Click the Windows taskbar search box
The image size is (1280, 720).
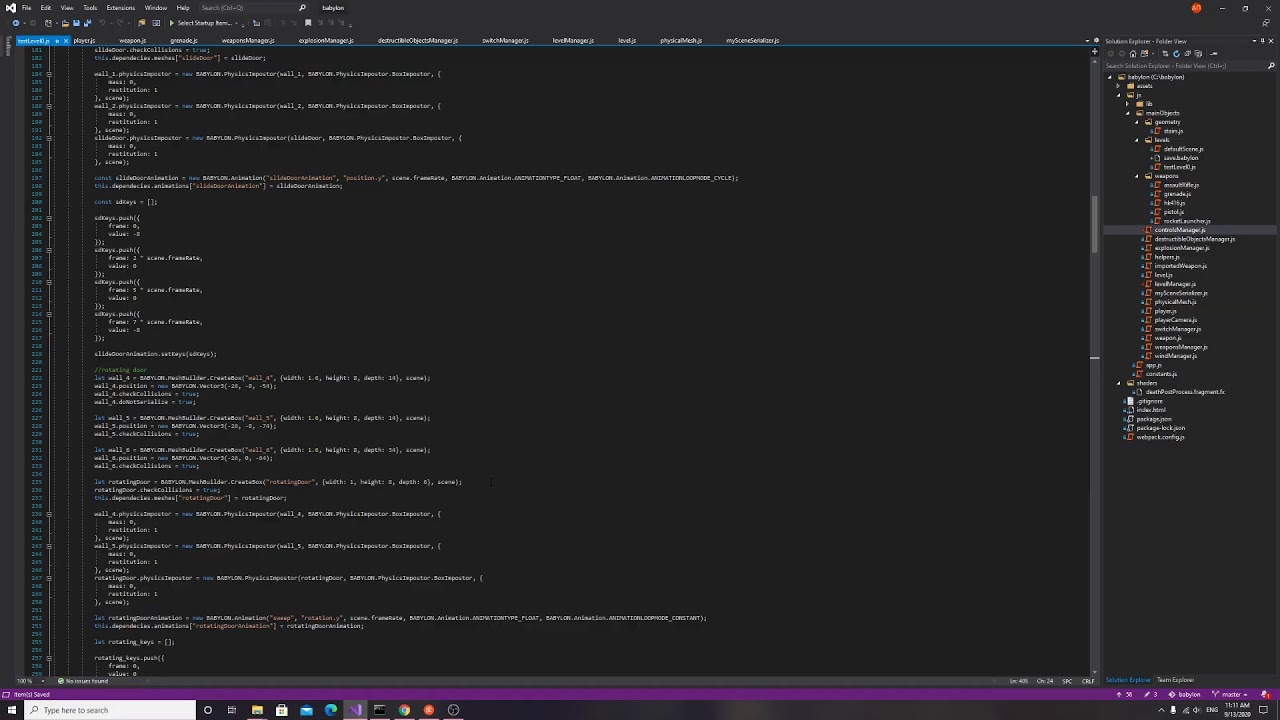[110, 710]
